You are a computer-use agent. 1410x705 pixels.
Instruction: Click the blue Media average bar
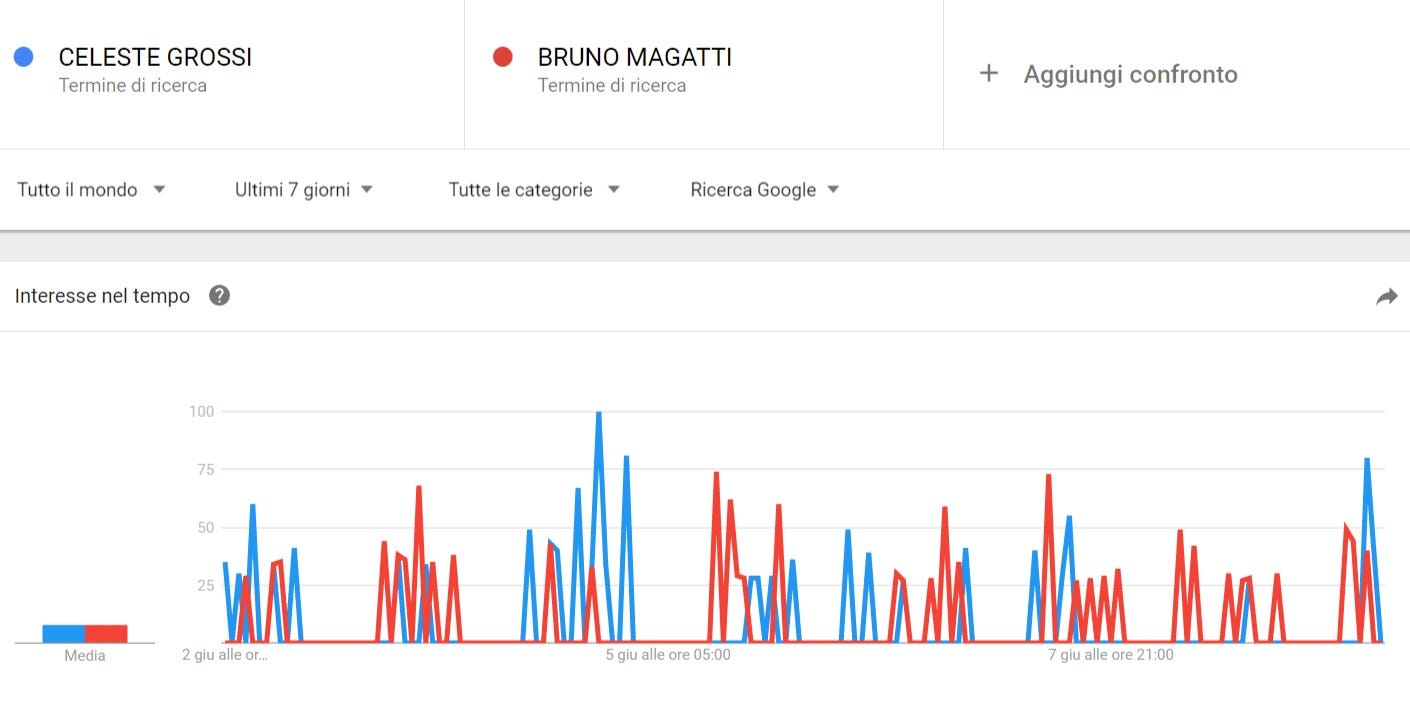pos(63,633)
